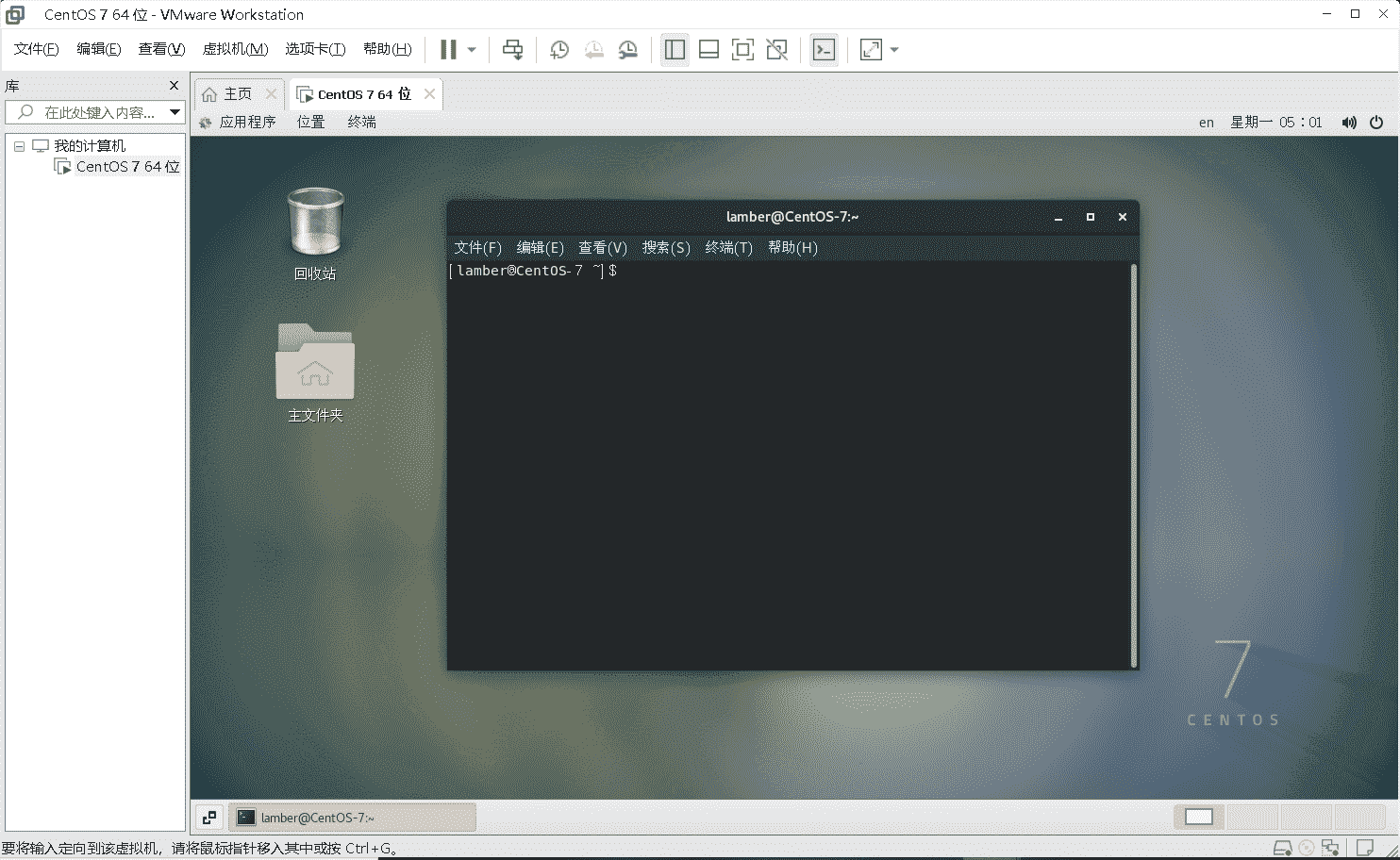Image resolution: width=1400 pixels, height=860 pixels.
Task: Collapse the 我的计算机 tree node
Action: pos(19,146)
